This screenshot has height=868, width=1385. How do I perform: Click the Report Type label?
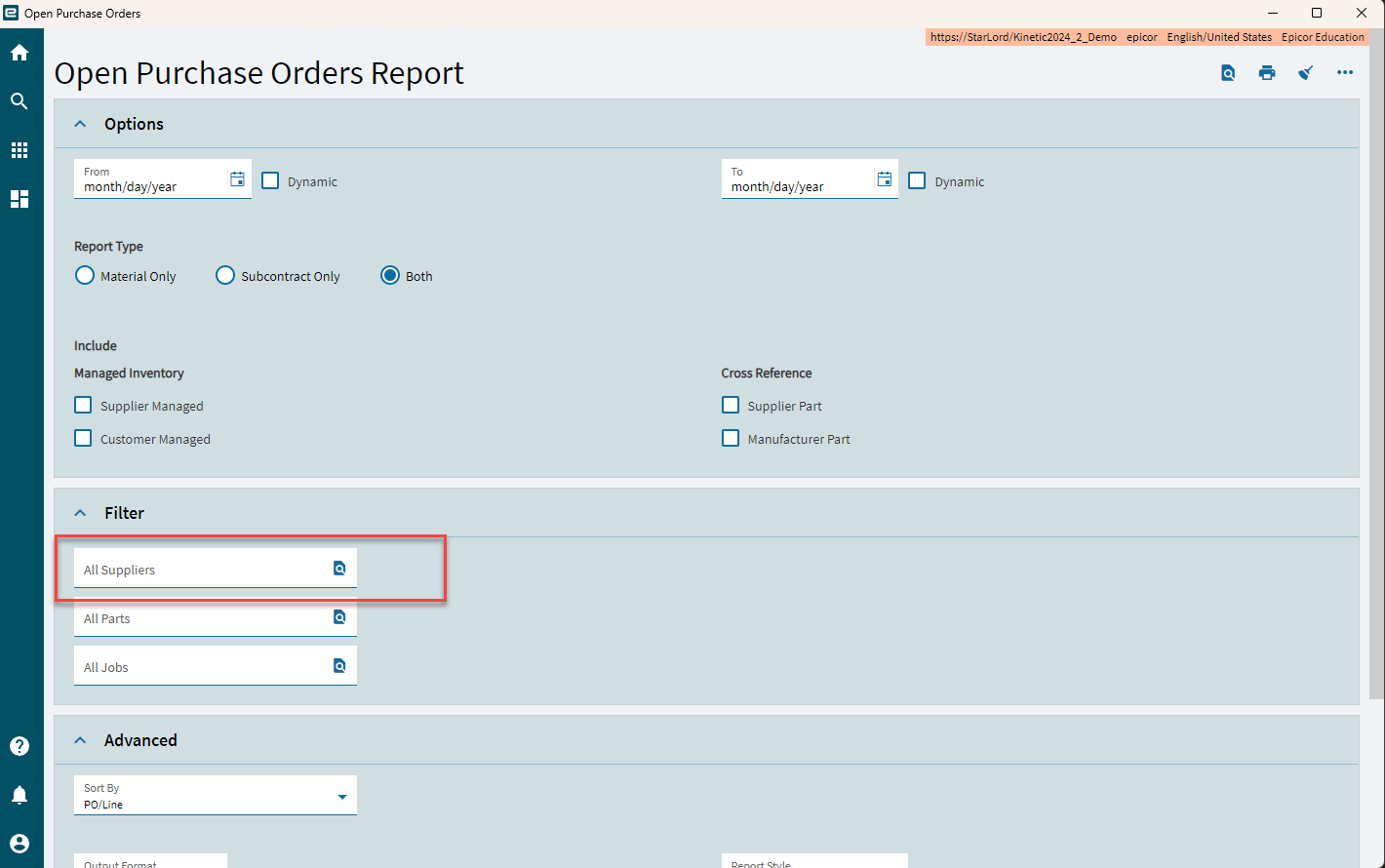108,247
